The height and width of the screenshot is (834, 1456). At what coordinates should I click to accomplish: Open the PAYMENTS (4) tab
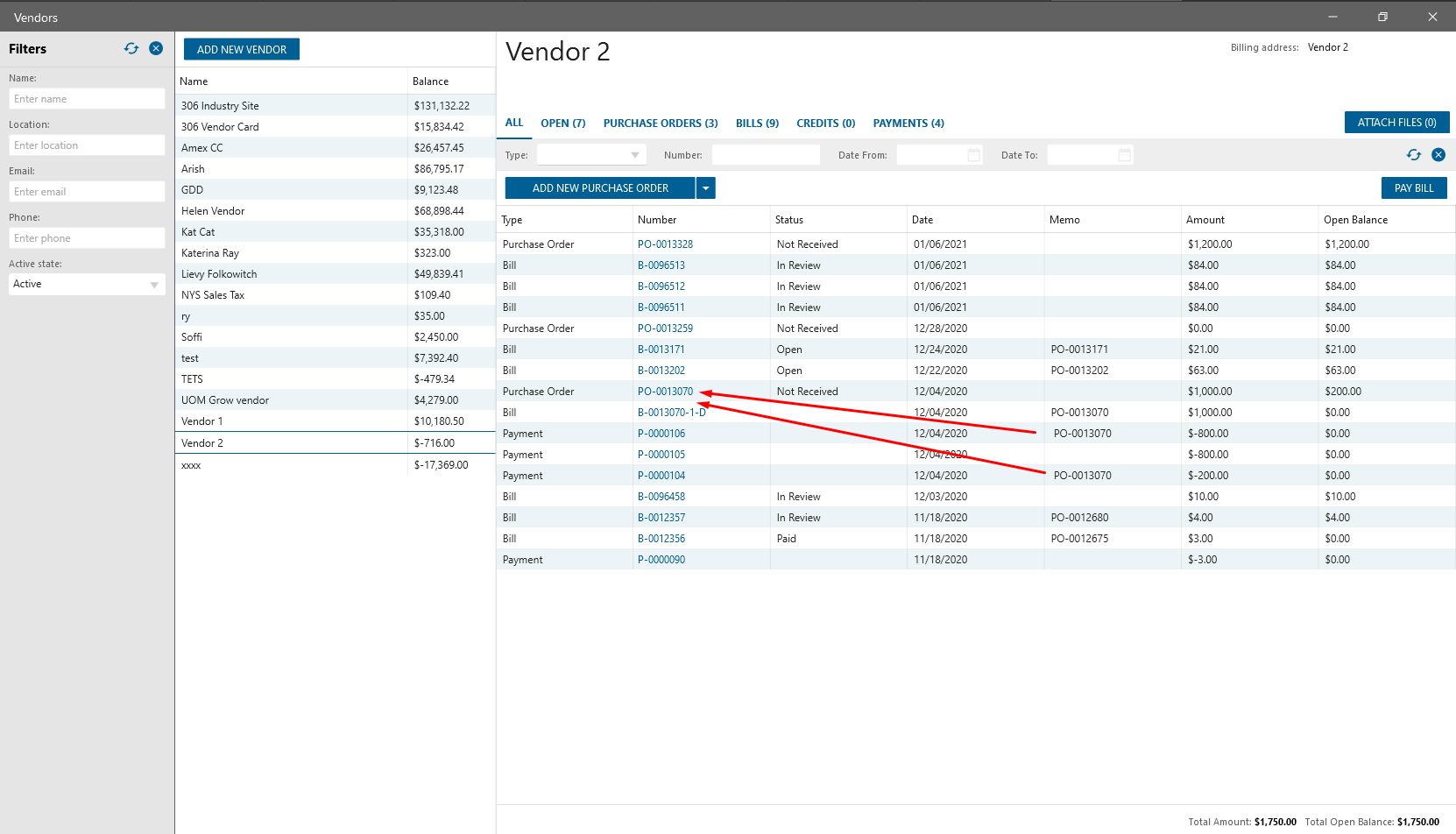(x=908, y=124)
